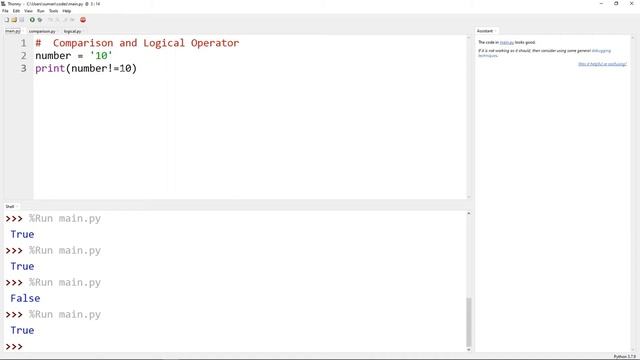Select the Assistant panel tab
640x360 pixels.
[485, 31]
